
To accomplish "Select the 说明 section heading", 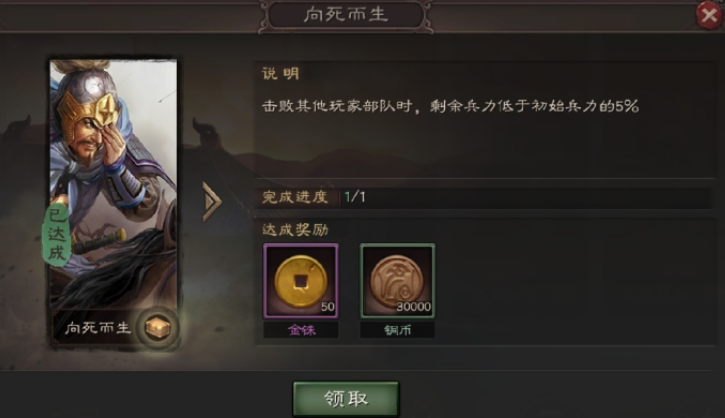I will [x=281, y=74].
